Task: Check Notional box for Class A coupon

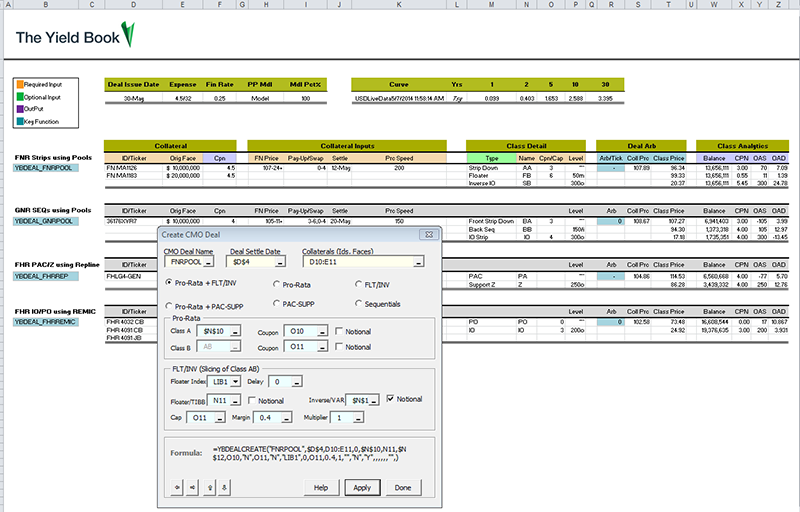Action: point(339,331)
